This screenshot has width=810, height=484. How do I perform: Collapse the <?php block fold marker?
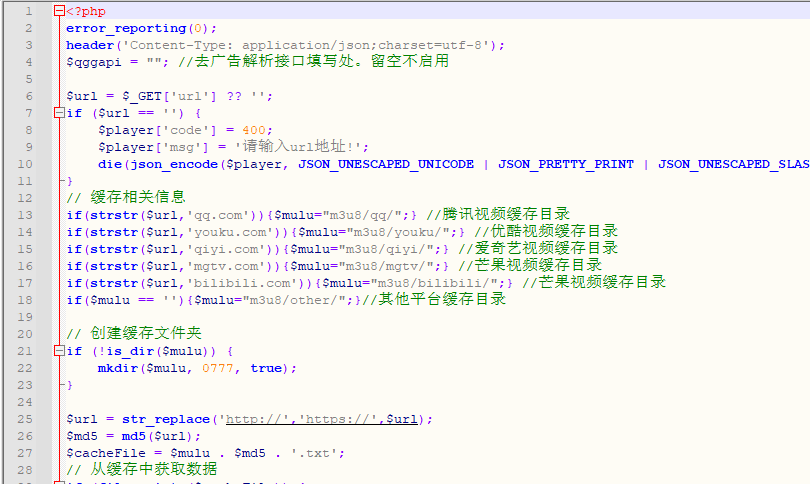coord(59,11)
